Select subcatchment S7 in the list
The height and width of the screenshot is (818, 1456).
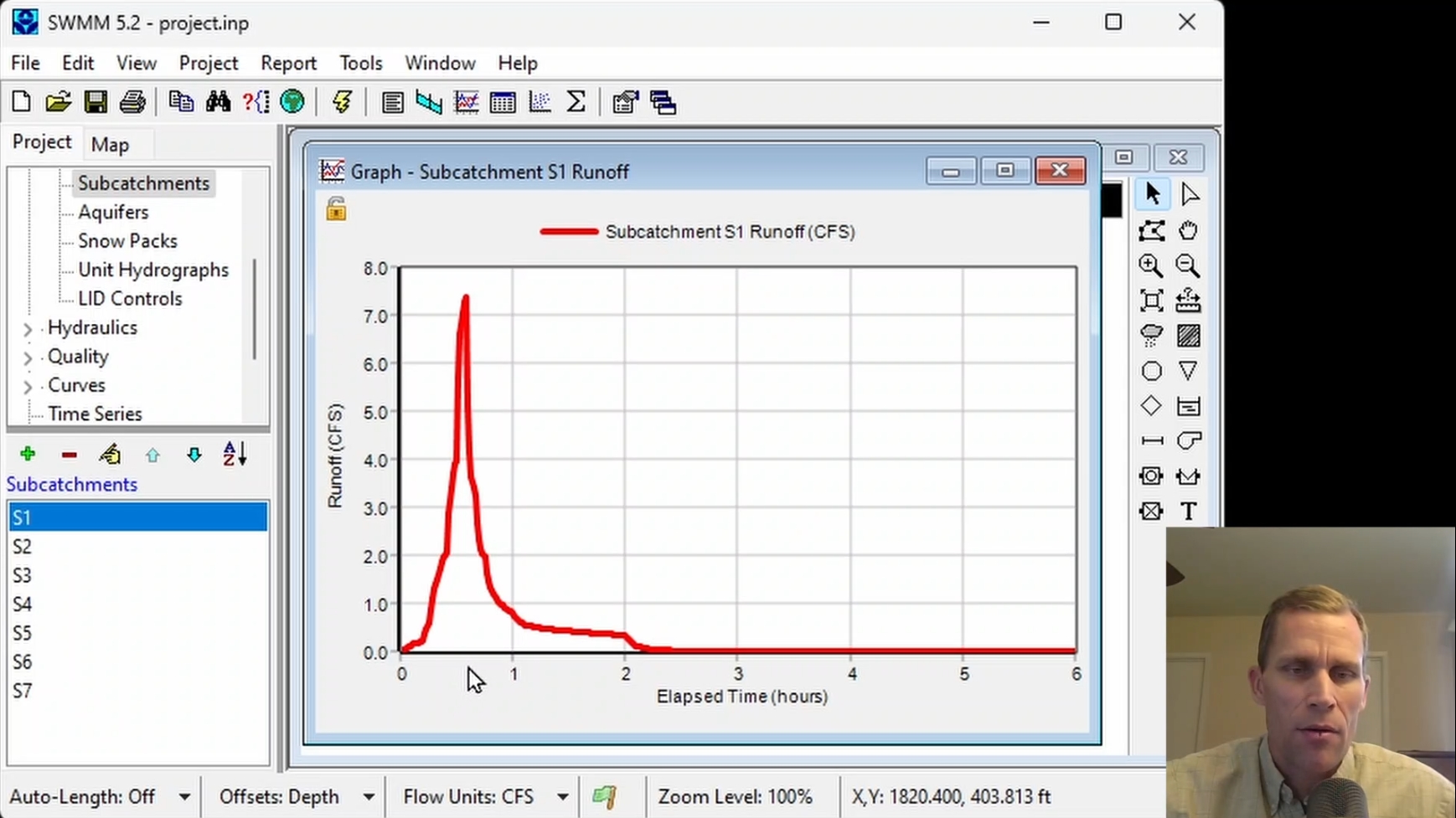click(137, 692)
